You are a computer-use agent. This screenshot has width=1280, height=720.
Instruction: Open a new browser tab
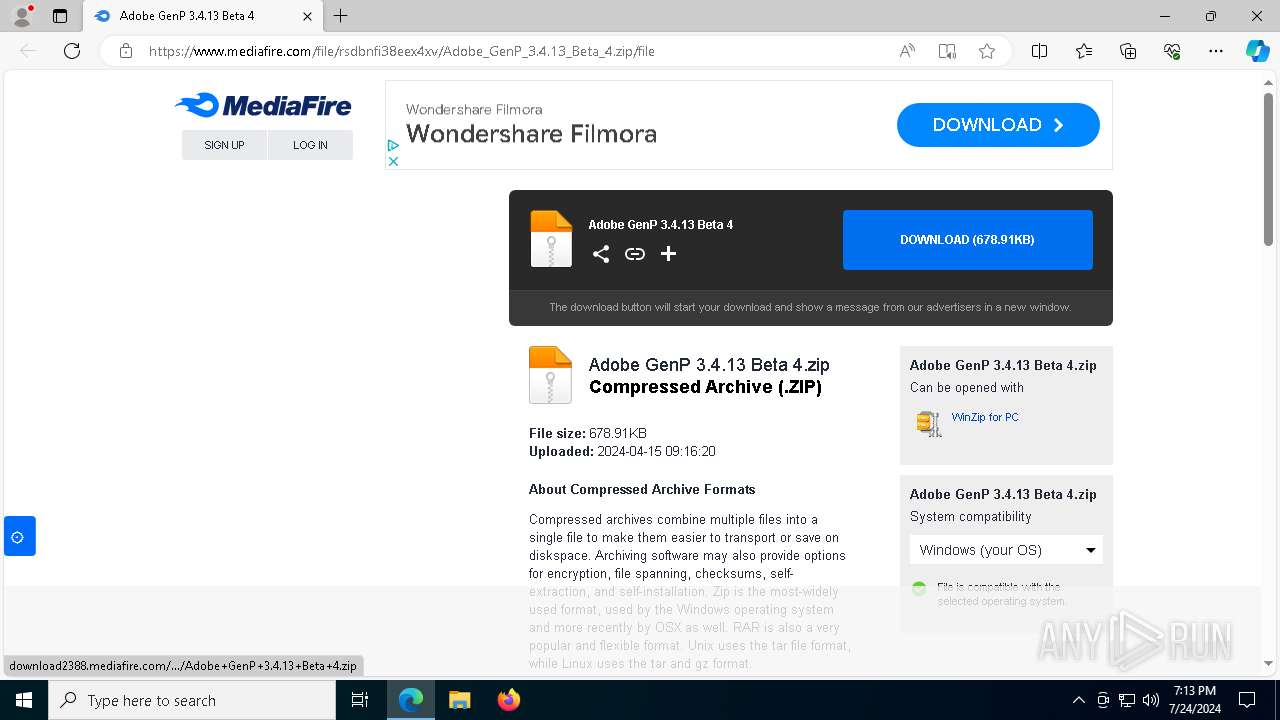pos(341,16)
